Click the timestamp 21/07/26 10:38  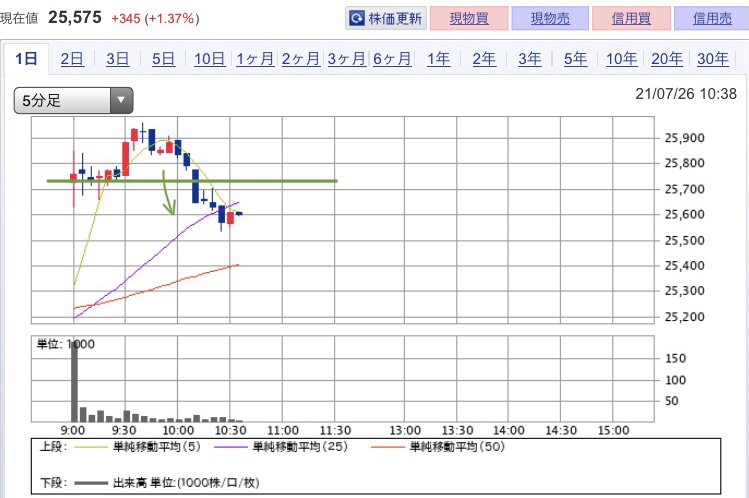(x=686, y=94)
